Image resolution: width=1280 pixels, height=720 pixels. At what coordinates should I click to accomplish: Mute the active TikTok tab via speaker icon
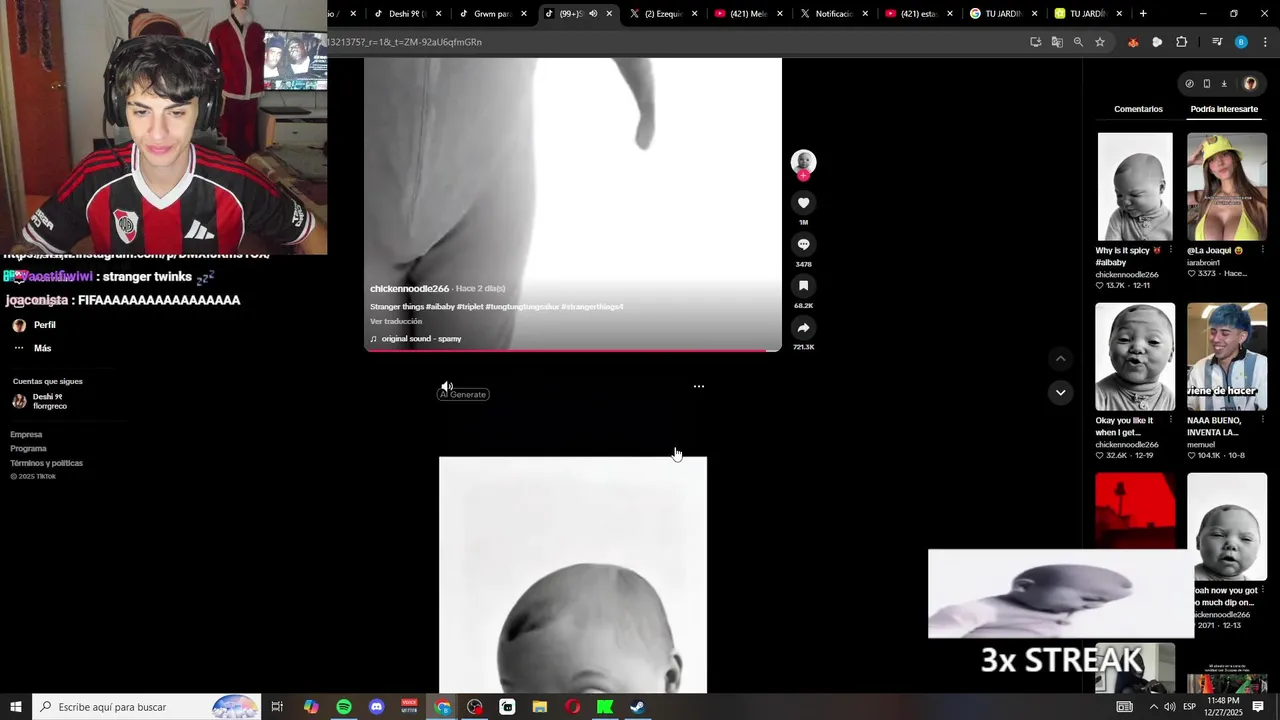point(593,14)
